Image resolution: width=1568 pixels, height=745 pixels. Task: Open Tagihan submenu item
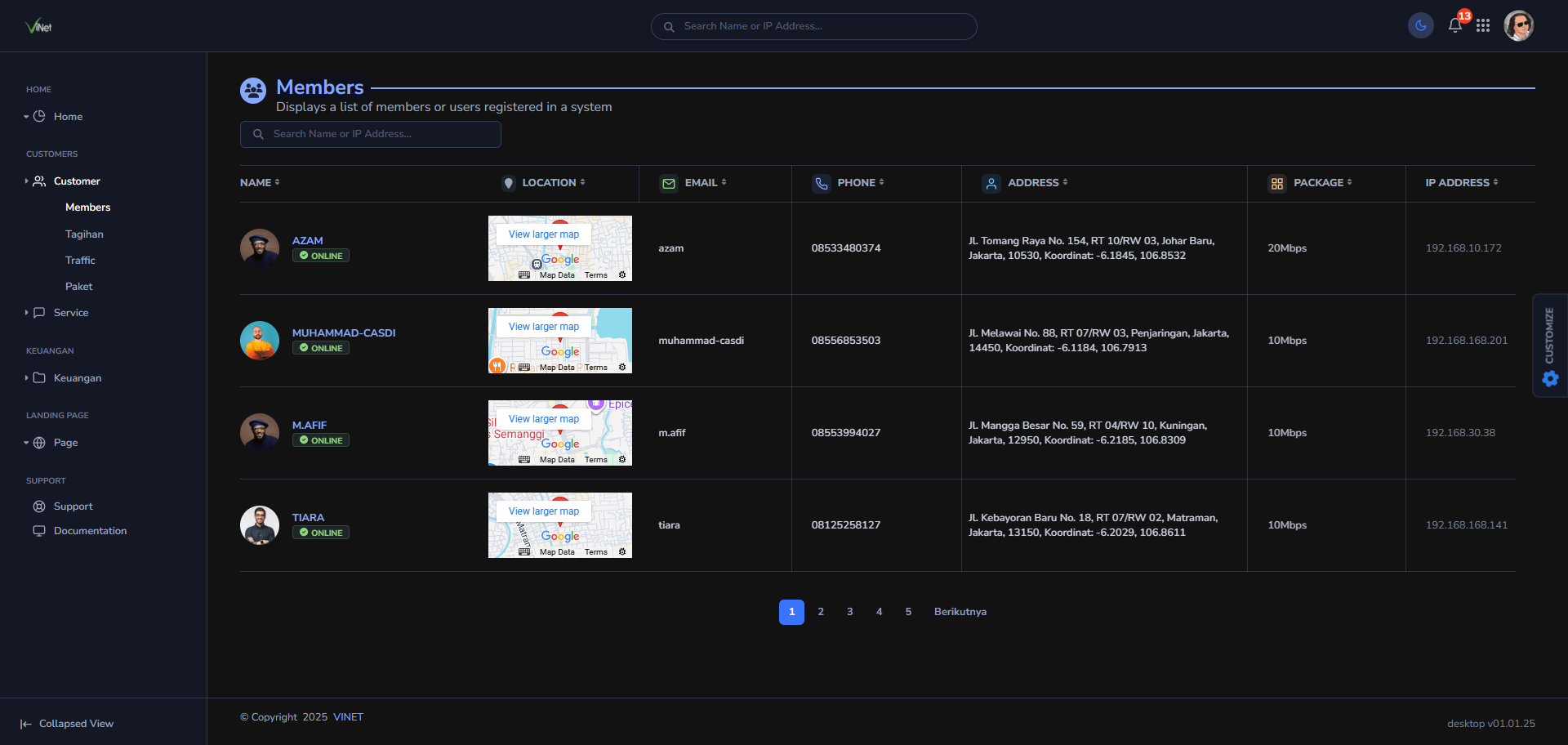84,234
